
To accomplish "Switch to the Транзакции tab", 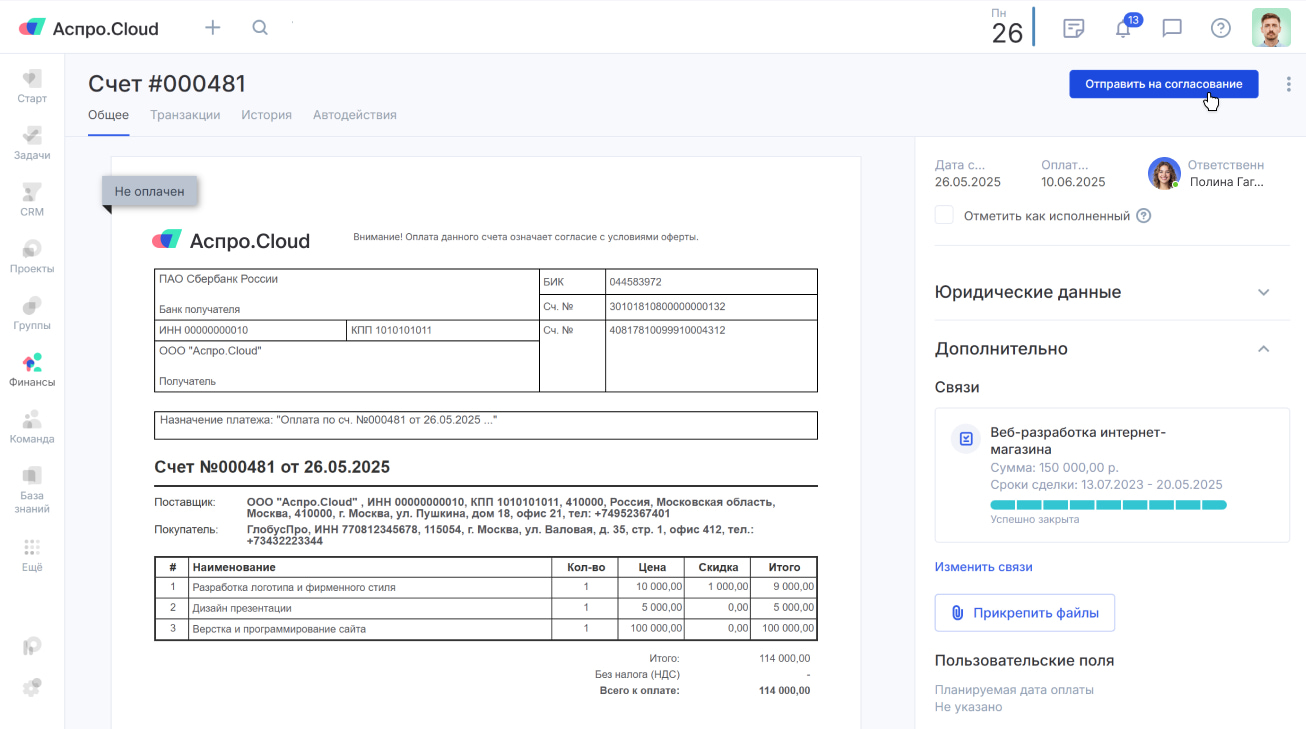I will [x=185, y=115].
